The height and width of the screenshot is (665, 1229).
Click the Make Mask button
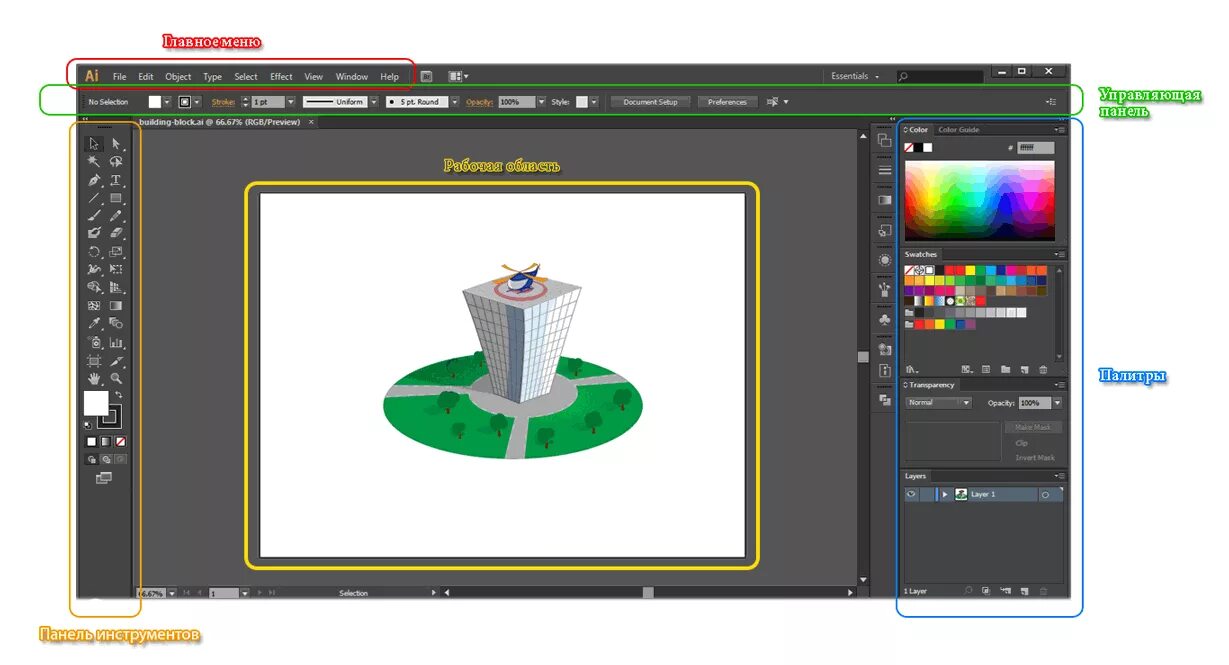pyautogui.click(x=1033, y=427)
